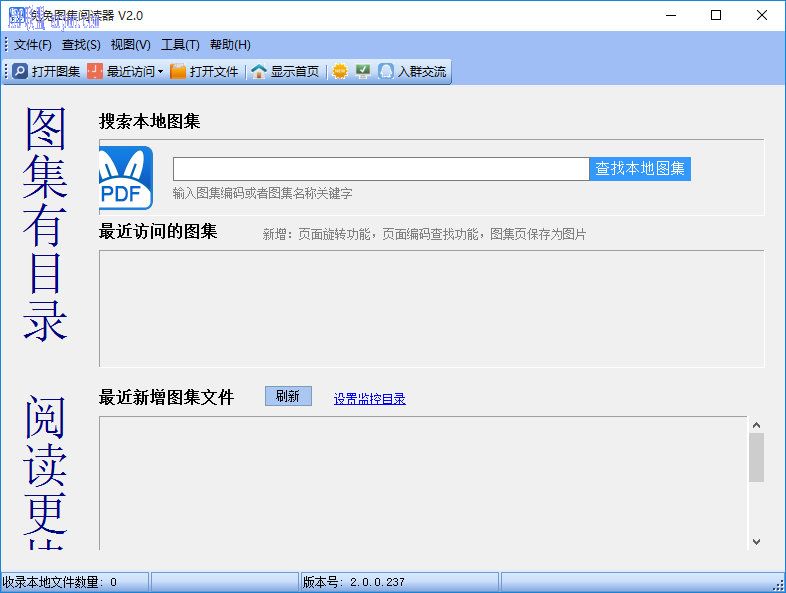
Task: Click the green checkmark monitor icon
Action: [363, 72]
